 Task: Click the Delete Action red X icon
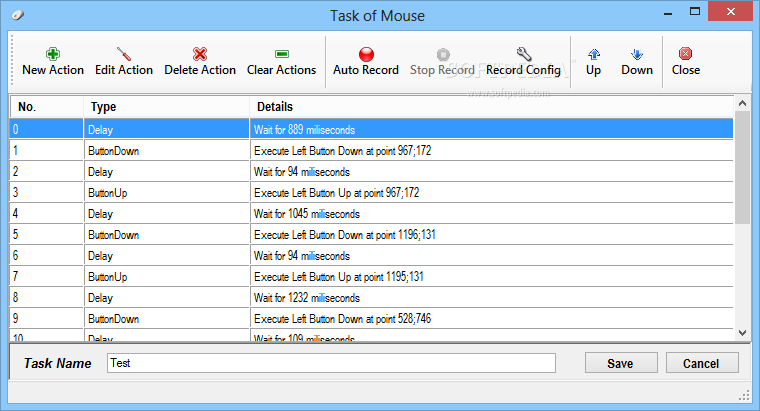click(x=200, y=54)
